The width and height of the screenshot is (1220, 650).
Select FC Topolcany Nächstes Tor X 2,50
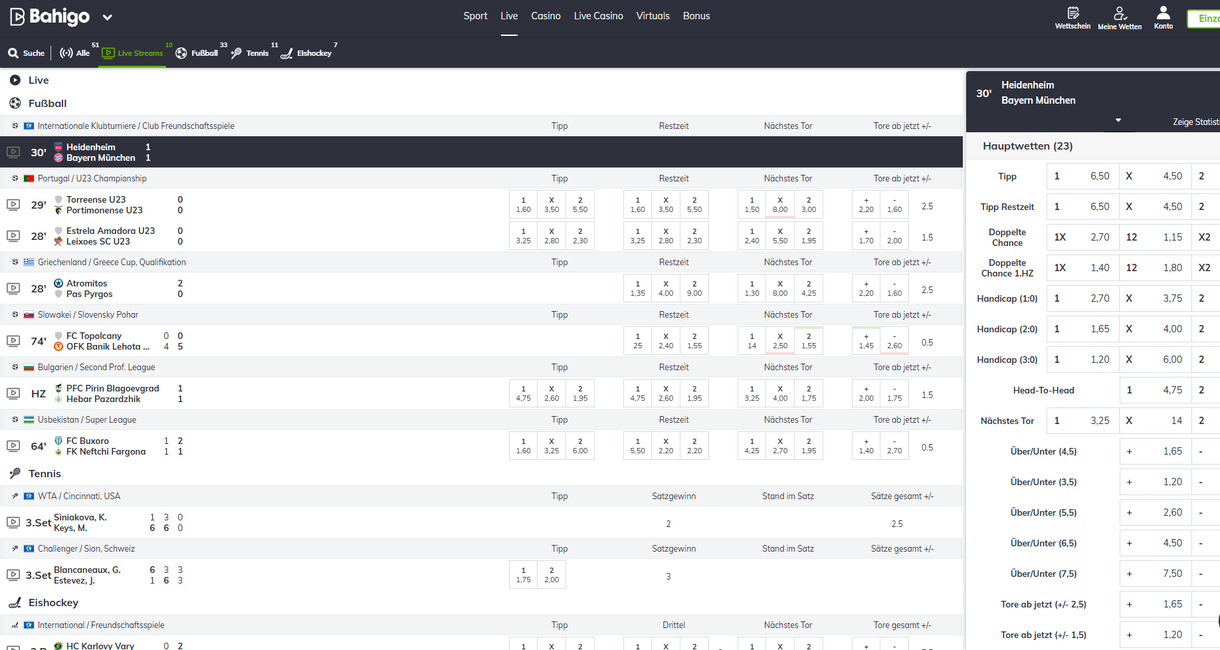[x=780, y=341]
